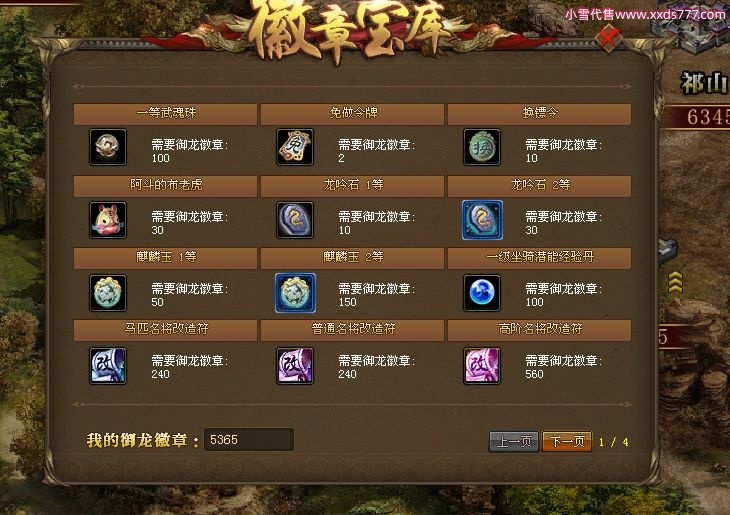Click the 麒麟玉 1等 jade icon
Image resolution: width=730 pixels, height=515 pixels.
point(108,292)
